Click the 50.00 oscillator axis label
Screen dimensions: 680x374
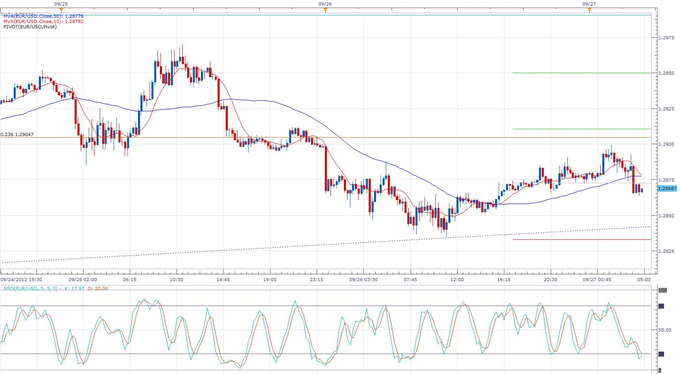point(665,330)
